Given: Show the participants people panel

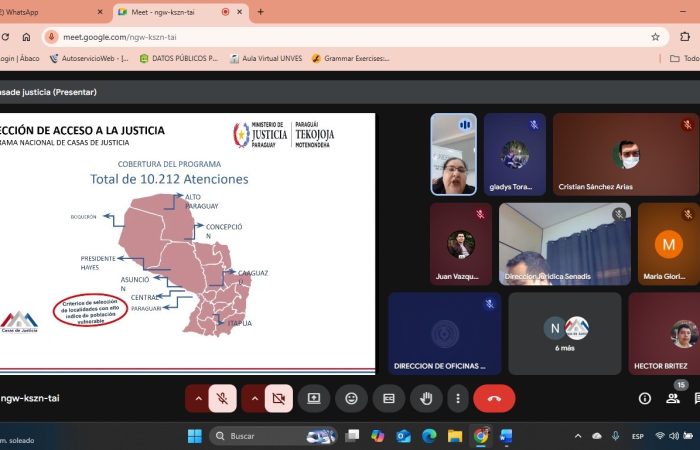Looking at the screenshot, I should (x=673, y=398).
